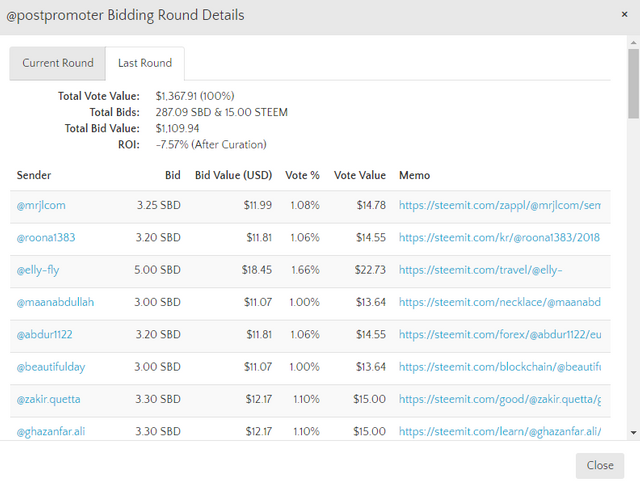
Task: Open sender @beautifulday profile link
Action: [x=51, y=367]
